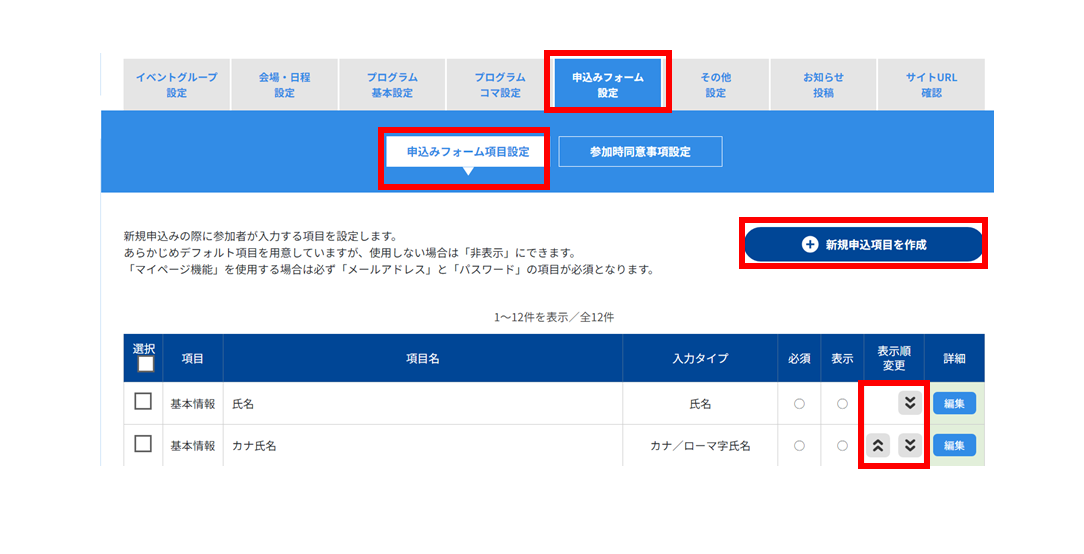The height and width of the screenshot is (554, 1084).
Task: Move the 氏名 row down in order
Action: pyautogui.click(x=910, y=403)
